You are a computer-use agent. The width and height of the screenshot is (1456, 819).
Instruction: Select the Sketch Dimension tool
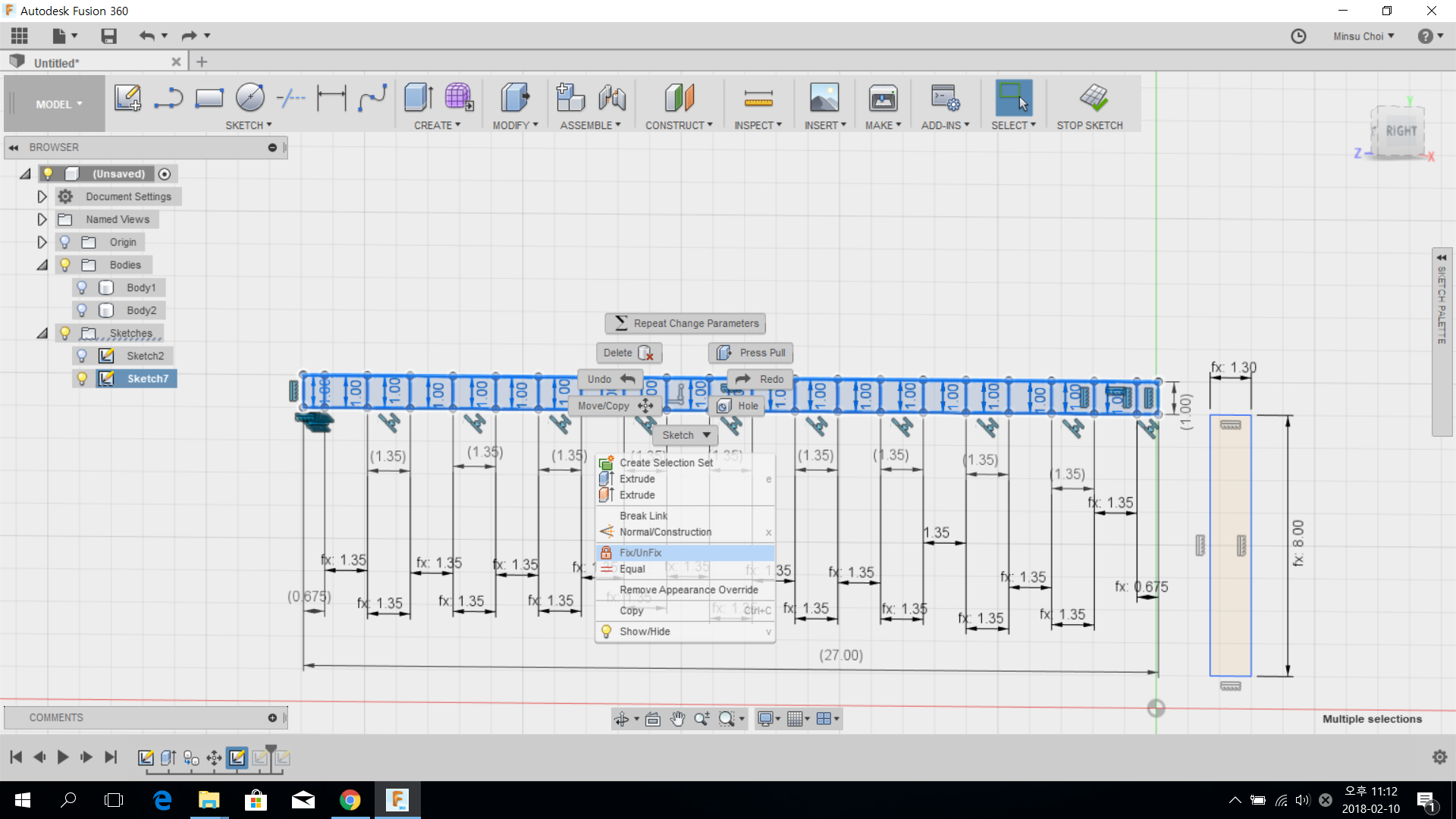coord(331,98)
